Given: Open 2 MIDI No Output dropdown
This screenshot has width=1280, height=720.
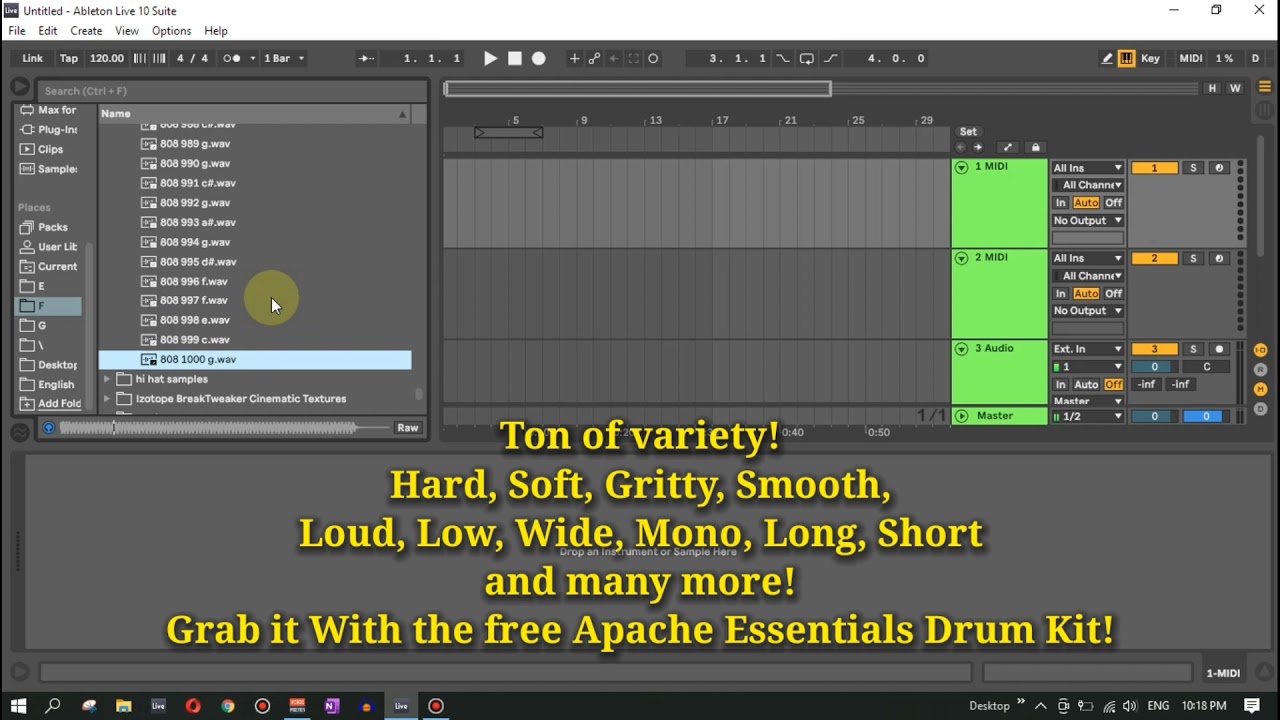Looking at the screenshot, I should click(1088, 311).
